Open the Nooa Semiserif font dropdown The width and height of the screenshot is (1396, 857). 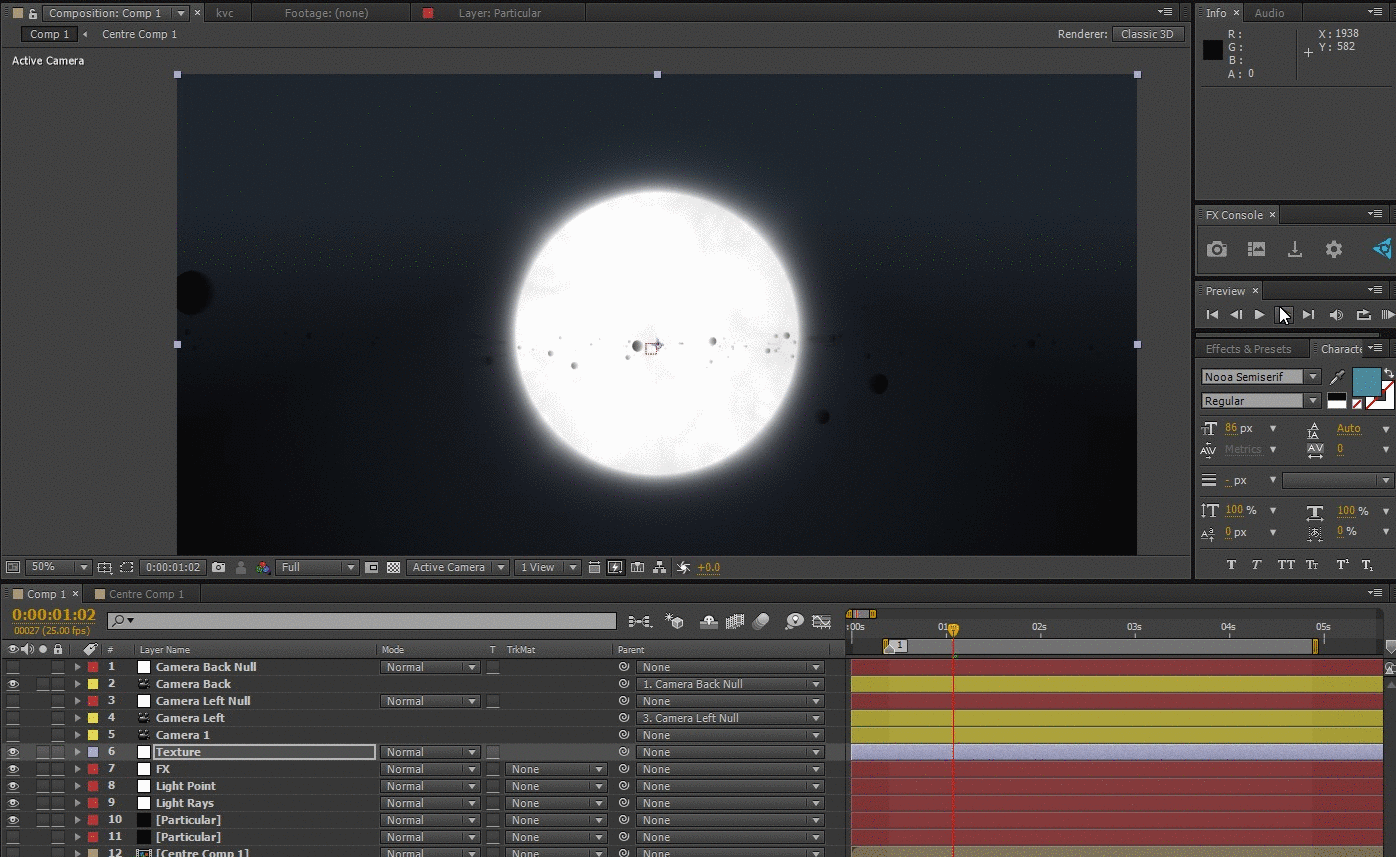(x=1261, y=377)
